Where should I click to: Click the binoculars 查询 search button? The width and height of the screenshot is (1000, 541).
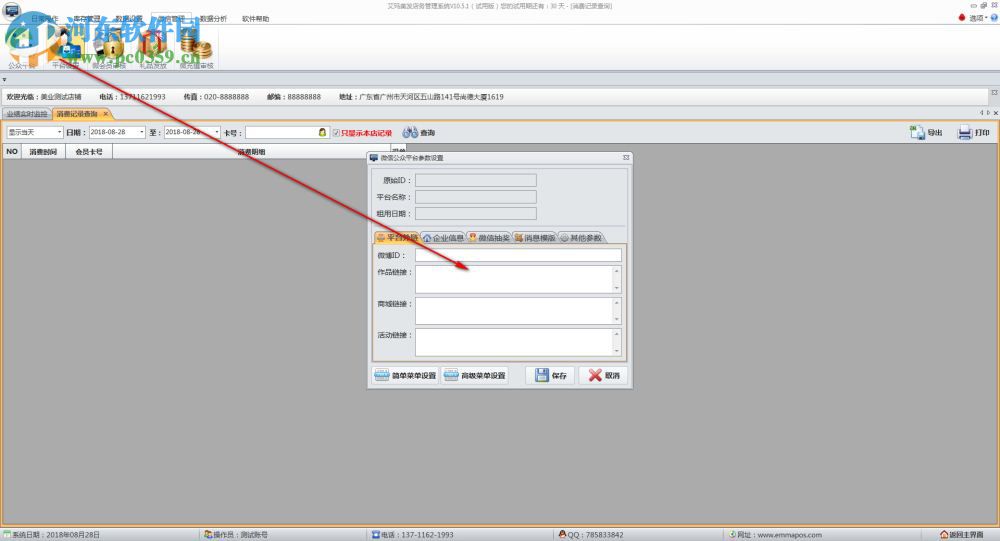[x=418, y=133]
